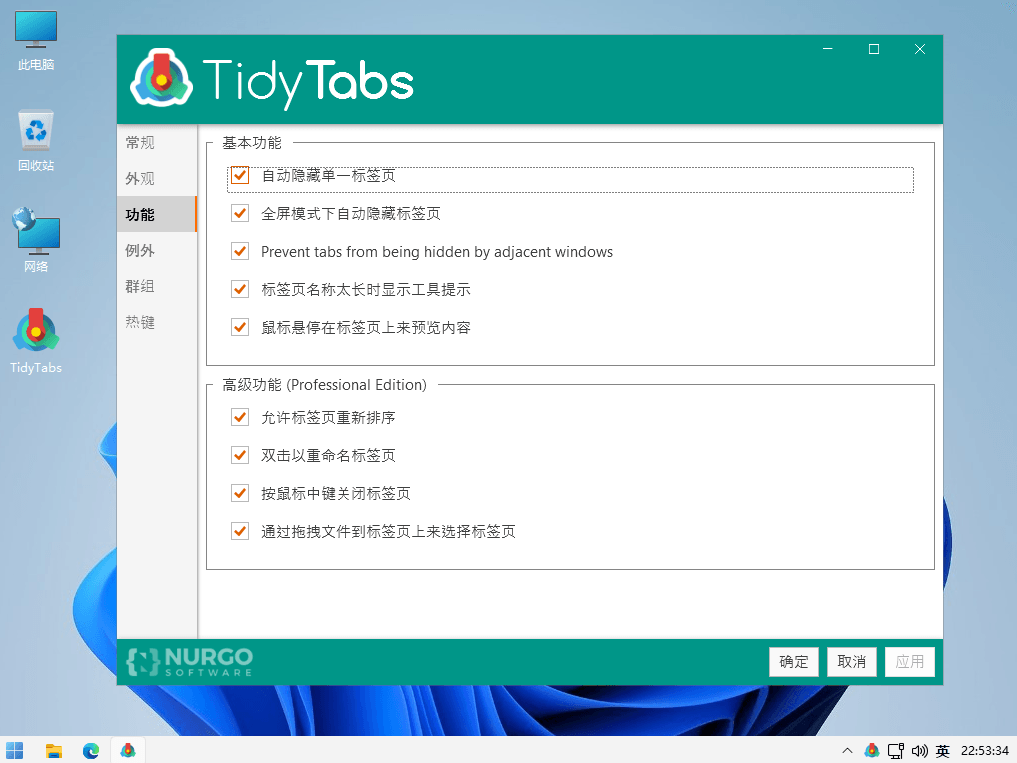Viewport: 1017px width, 763px height.
Task: Select TidyTabs taskbar button
Action: click(x=128, y=750)
